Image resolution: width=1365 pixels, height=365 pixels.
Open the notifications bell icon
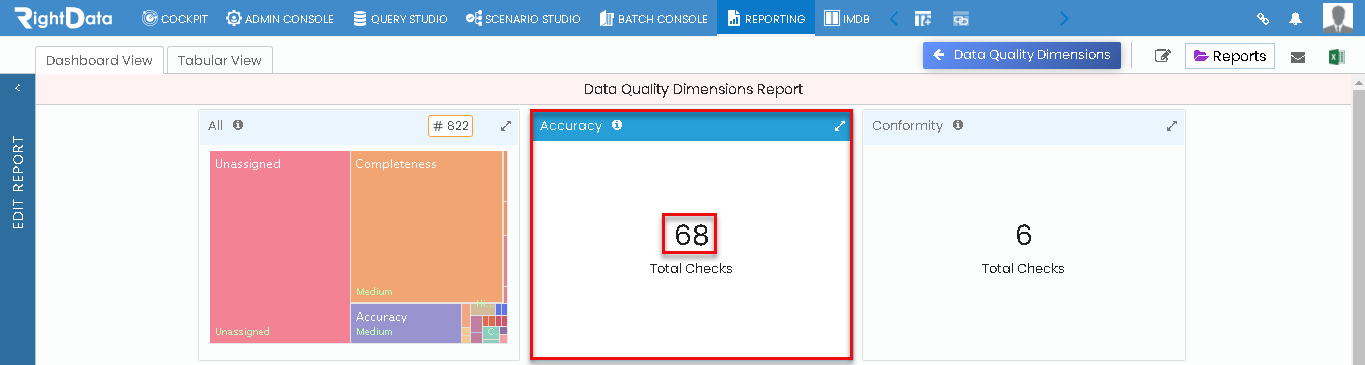(1296, 18)
